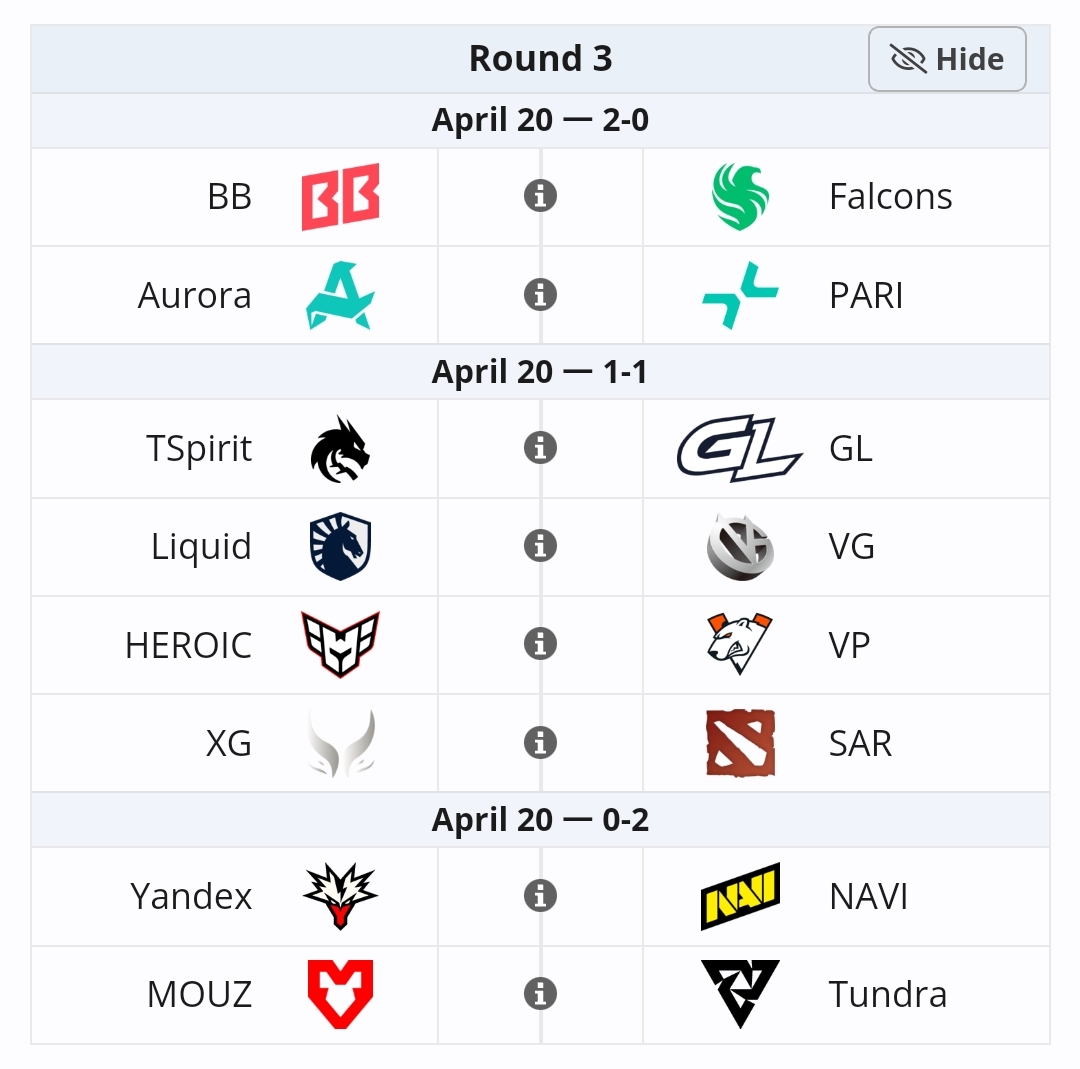This screenshot has width=1080, height=1069.
Task: Hide the Round 3 match list
Action: tap(947, 59)
